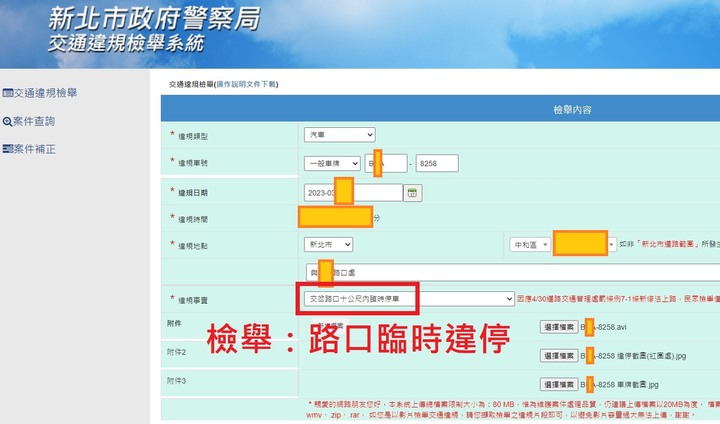This screenshot has height=424, width=720.
Task: Open 案件查詢 in the sidebar
Action: (x=34, y=121)
